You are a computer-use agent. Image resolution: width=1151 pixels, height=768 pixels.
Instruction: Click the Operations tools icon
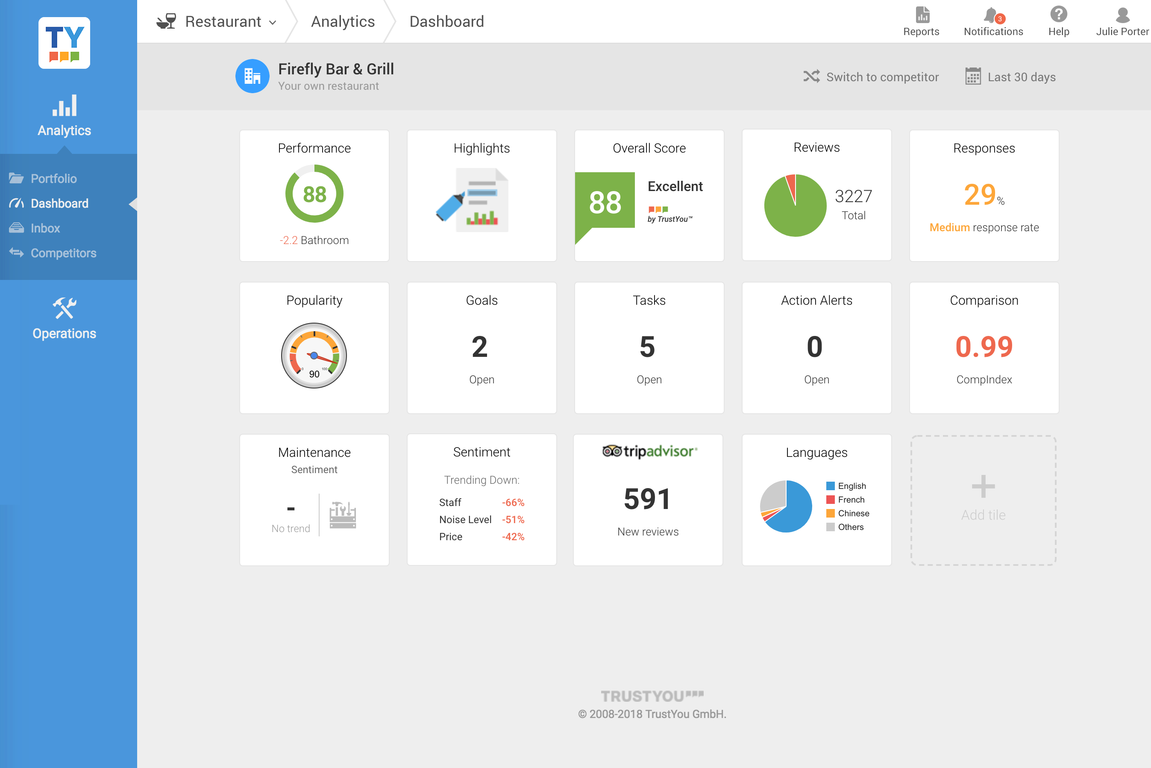[64, 308]
